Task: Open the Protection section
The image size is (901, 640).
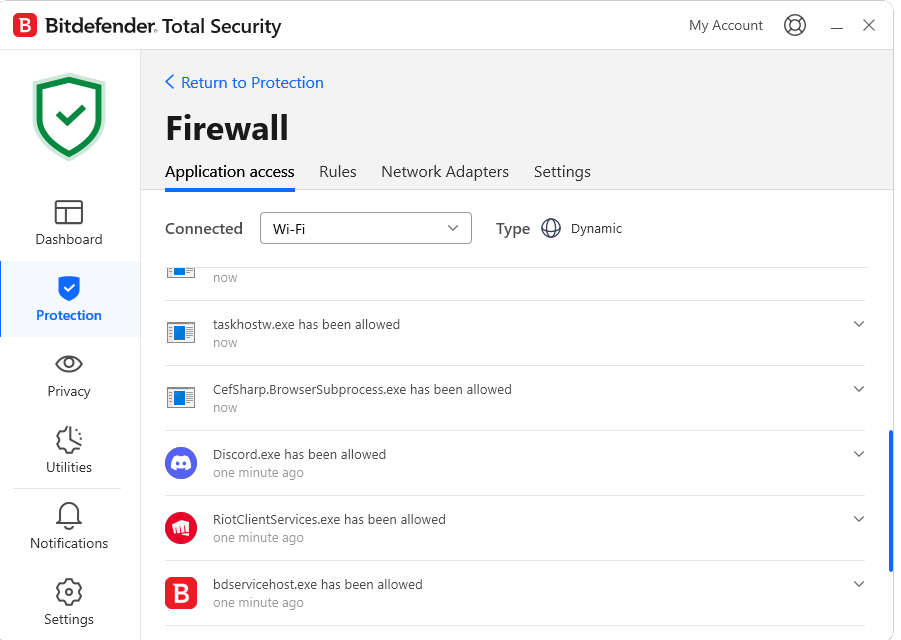Action: [69, 299]
